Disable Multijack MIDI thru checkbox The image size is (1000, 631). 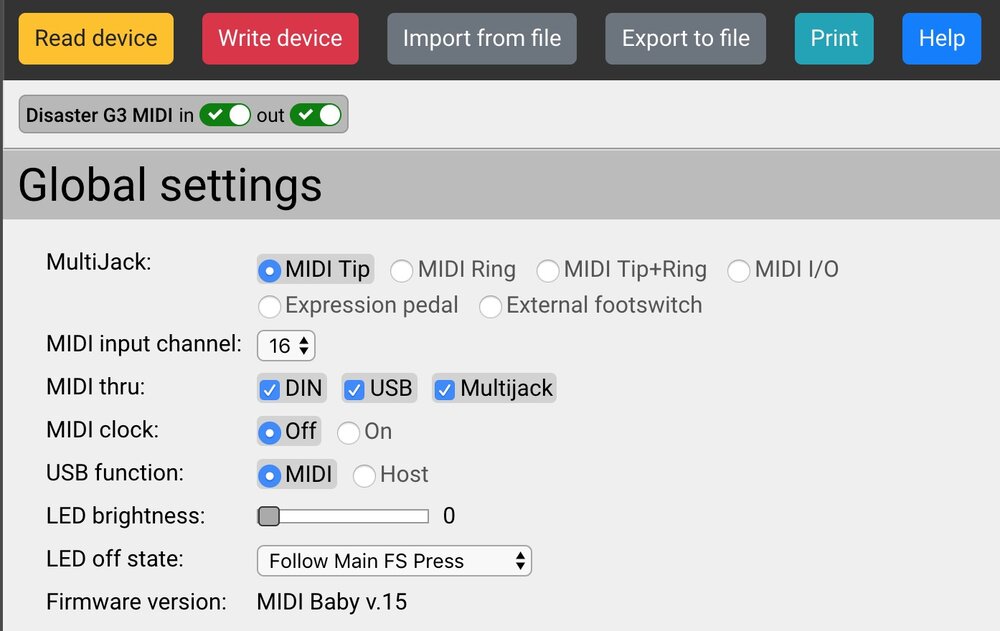tap(445, 389)
